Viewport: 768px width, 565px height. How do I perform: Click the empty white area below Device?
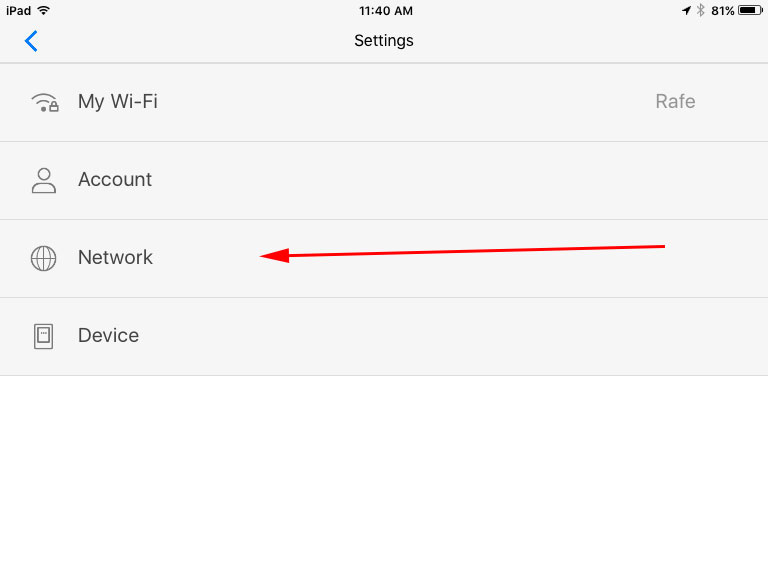point(384,470)
